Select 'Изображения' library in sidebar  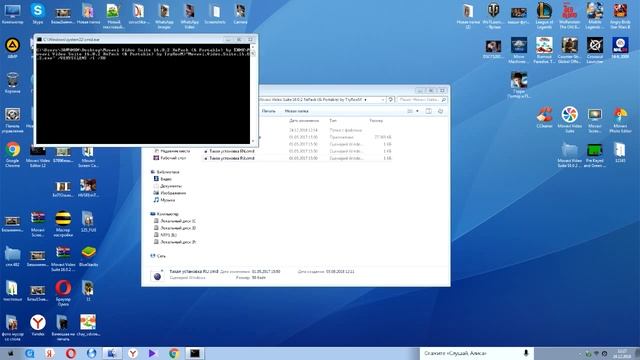173,193
